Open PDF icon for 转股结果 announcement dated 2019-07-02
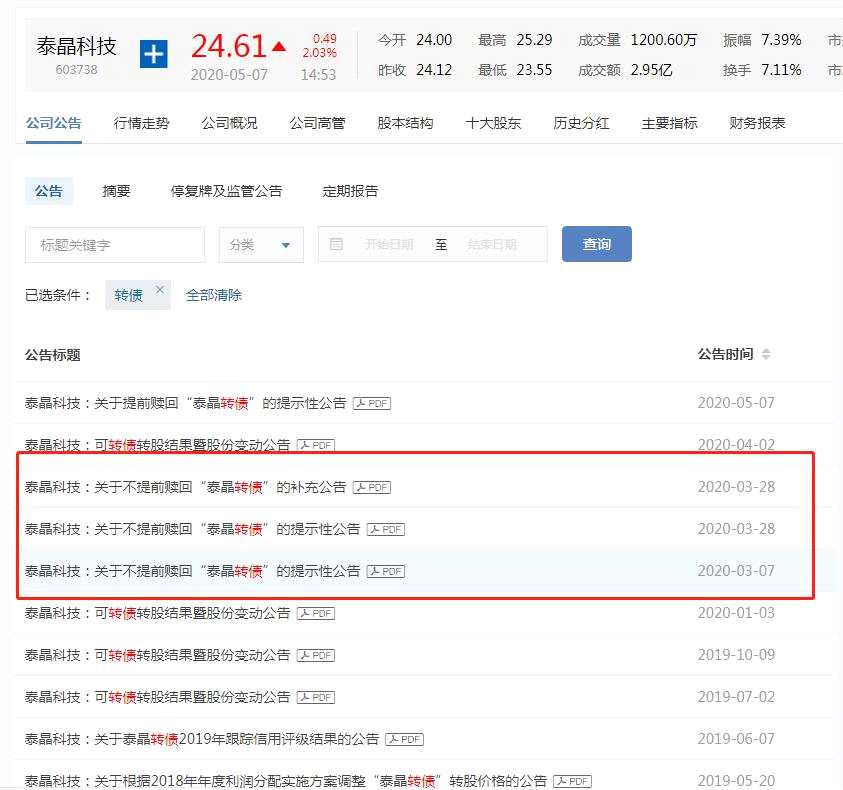The image size is (843, 790). pyautogui.click(x=316, y=697)
